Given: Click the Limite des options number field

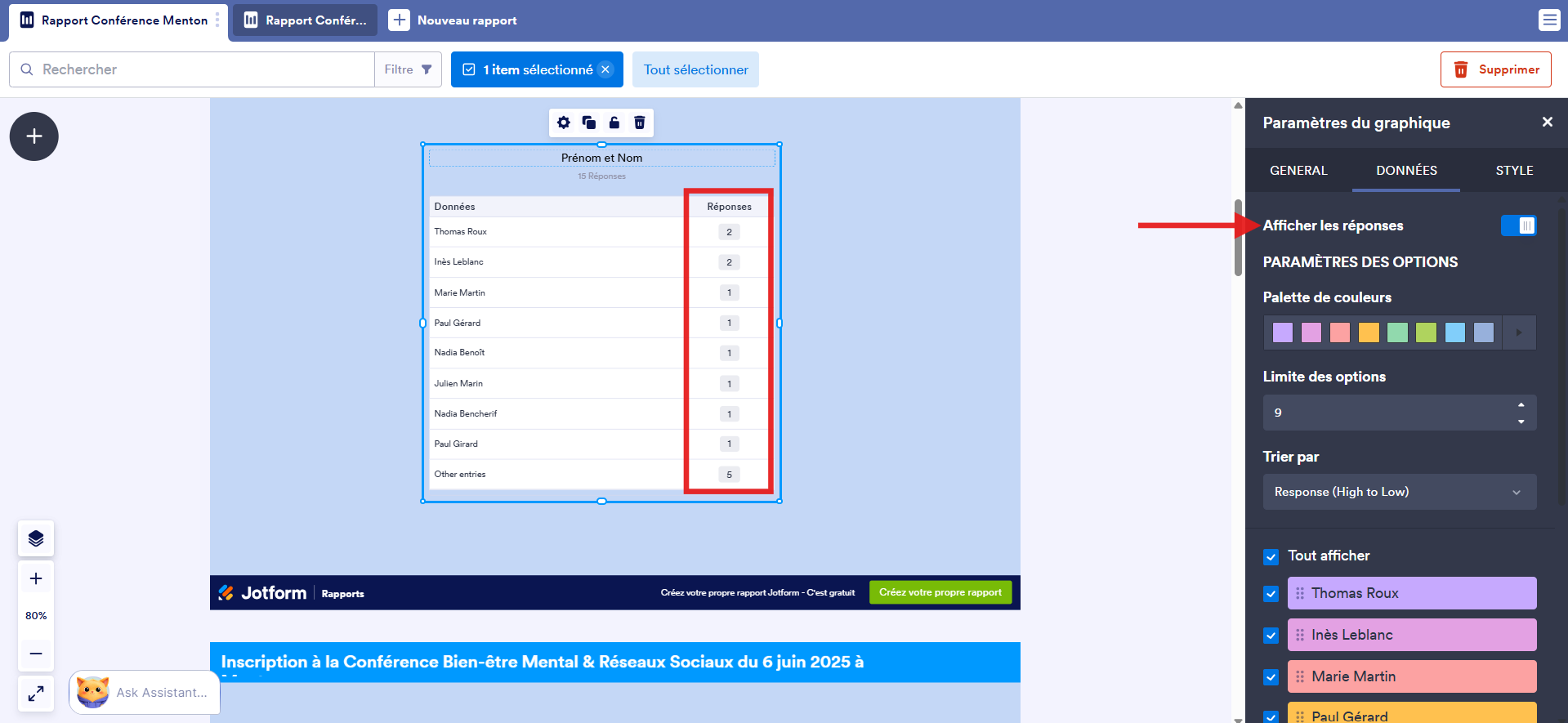Looking at the screenshot, I should [1400, 413].
